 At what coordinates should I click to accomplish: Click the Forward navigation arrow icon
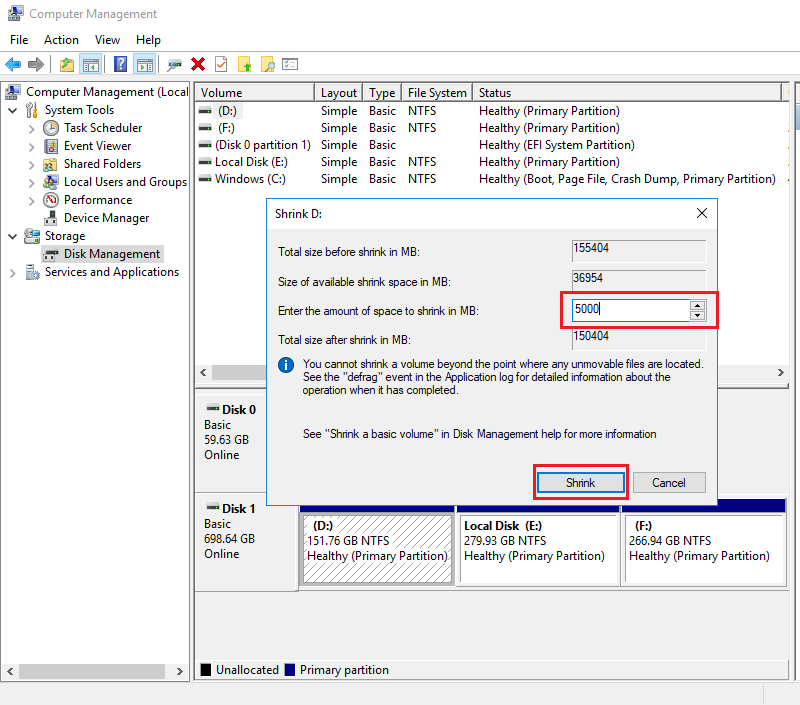coord(35,64)
